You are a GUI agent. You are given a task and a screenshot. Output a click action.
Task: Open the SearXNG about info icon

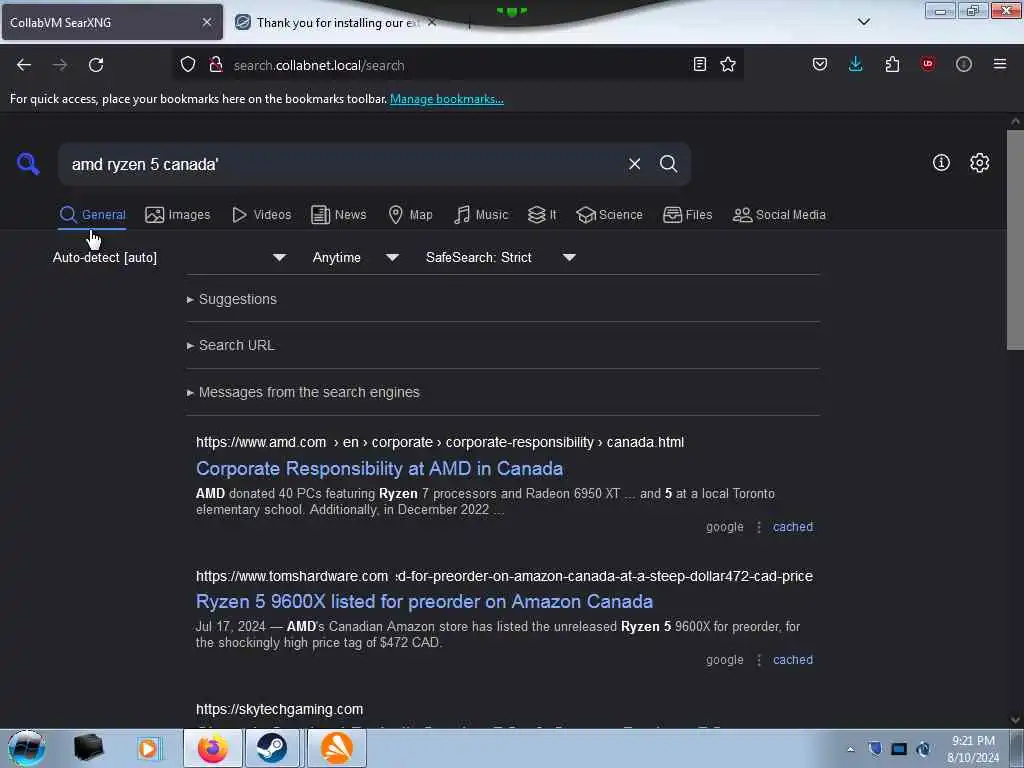coord(941,163)
